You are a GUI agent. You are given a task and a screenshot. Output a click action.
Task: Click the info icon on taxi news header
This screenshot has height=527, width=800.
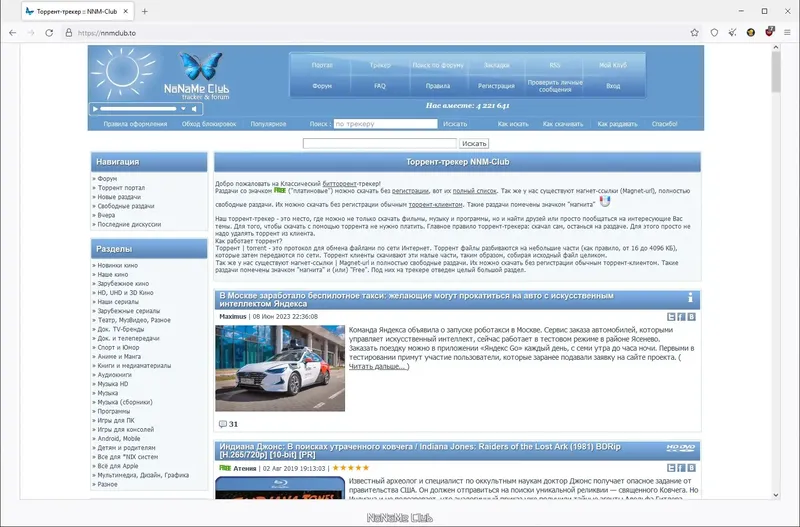pyautogui.click(x=690, y=297)
